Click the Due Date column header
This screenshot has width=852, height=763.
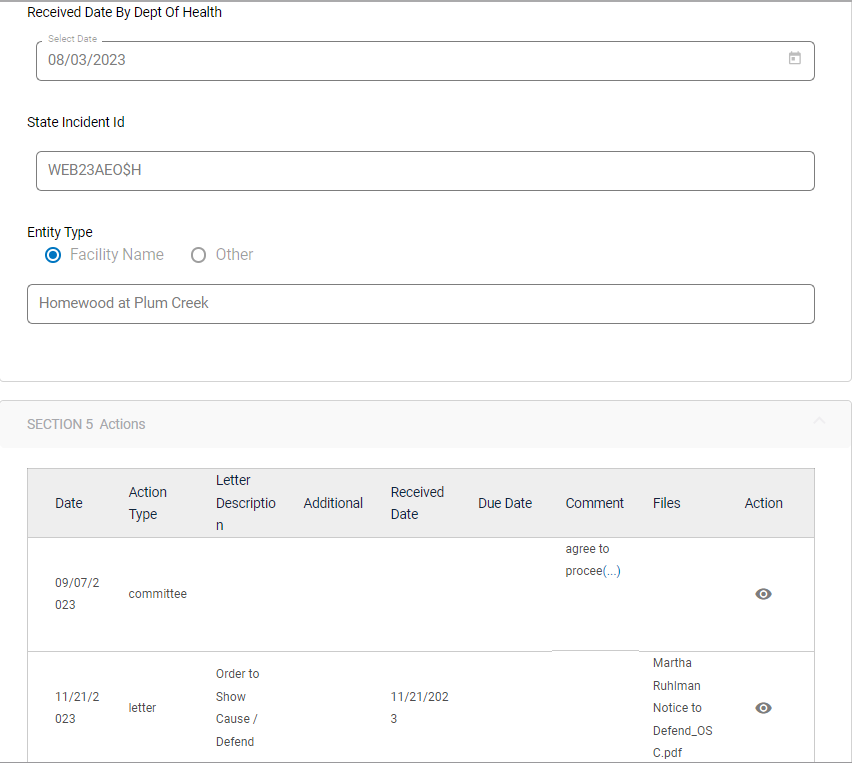coord(505,503)
